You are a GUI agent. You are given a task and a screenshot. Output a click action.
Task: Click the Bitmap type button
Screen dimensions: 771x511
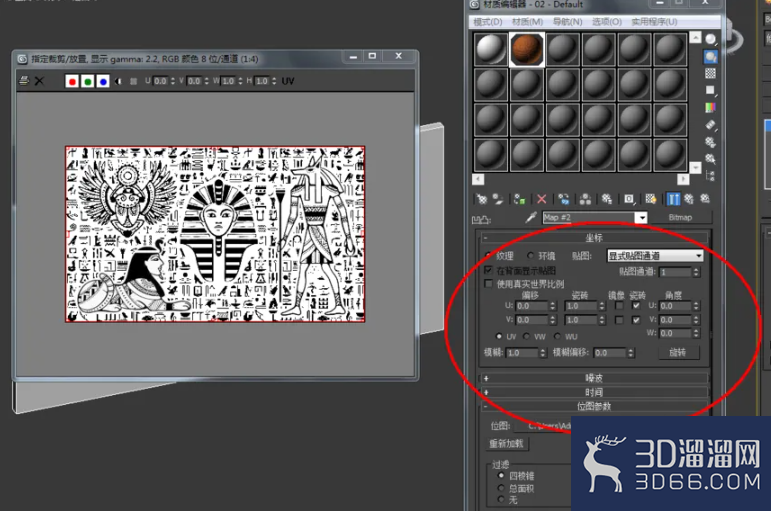coord(680,217)
